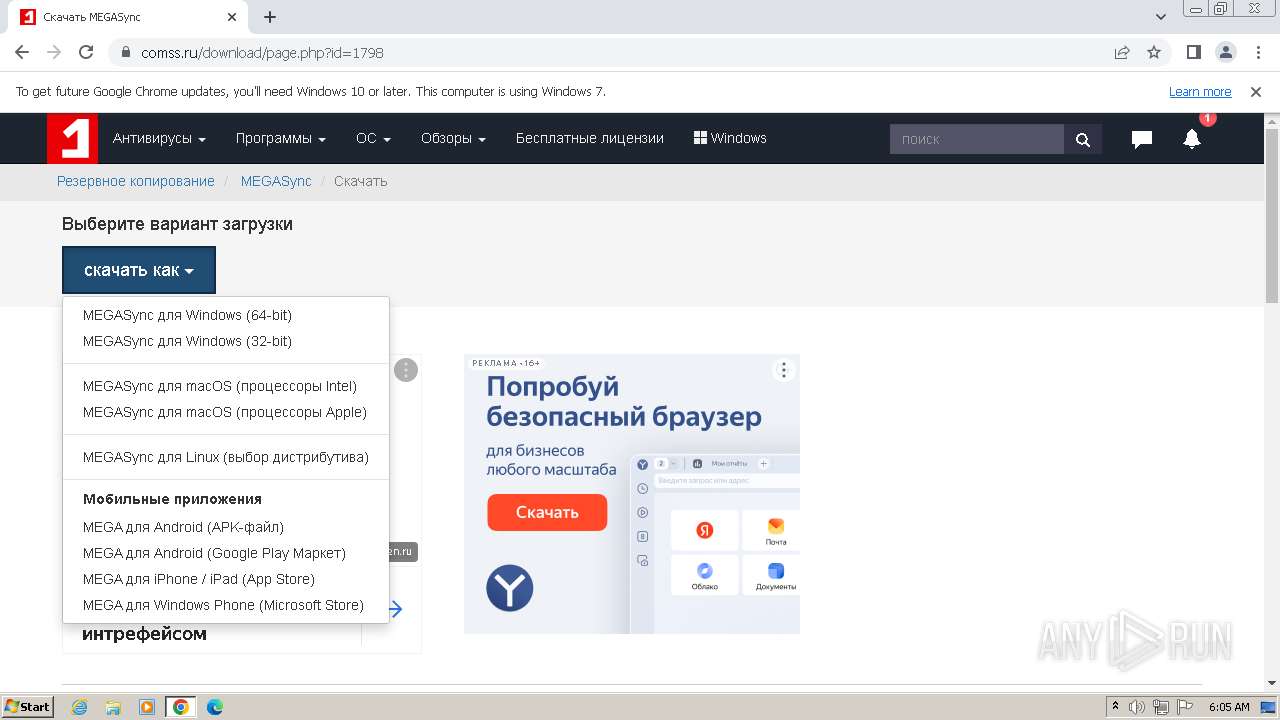This screenshot has width=1280, height=720.
Task: Follow the Резервное копирование breadcrumb link
Action: (x=136, y=181)
